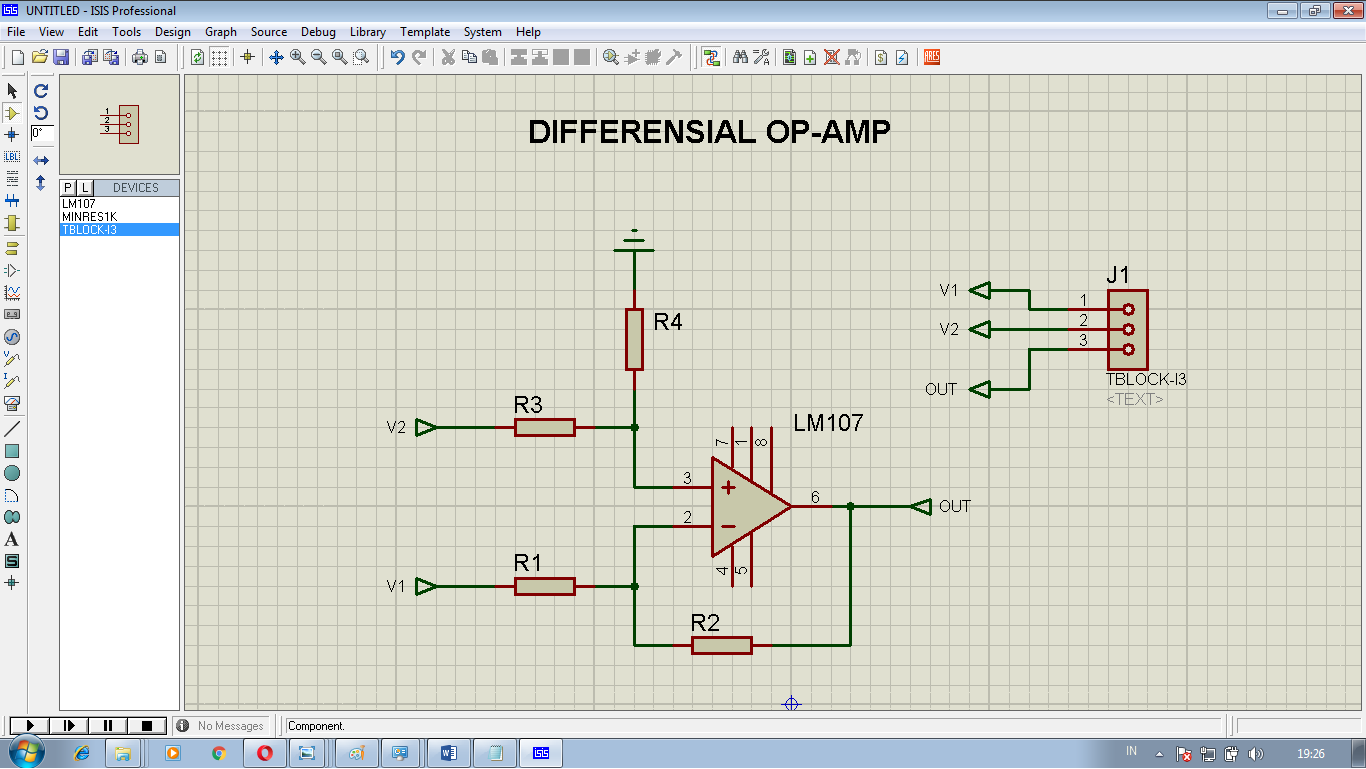
Task: Show hidden system tray icons
Action: coord(1158,752)
